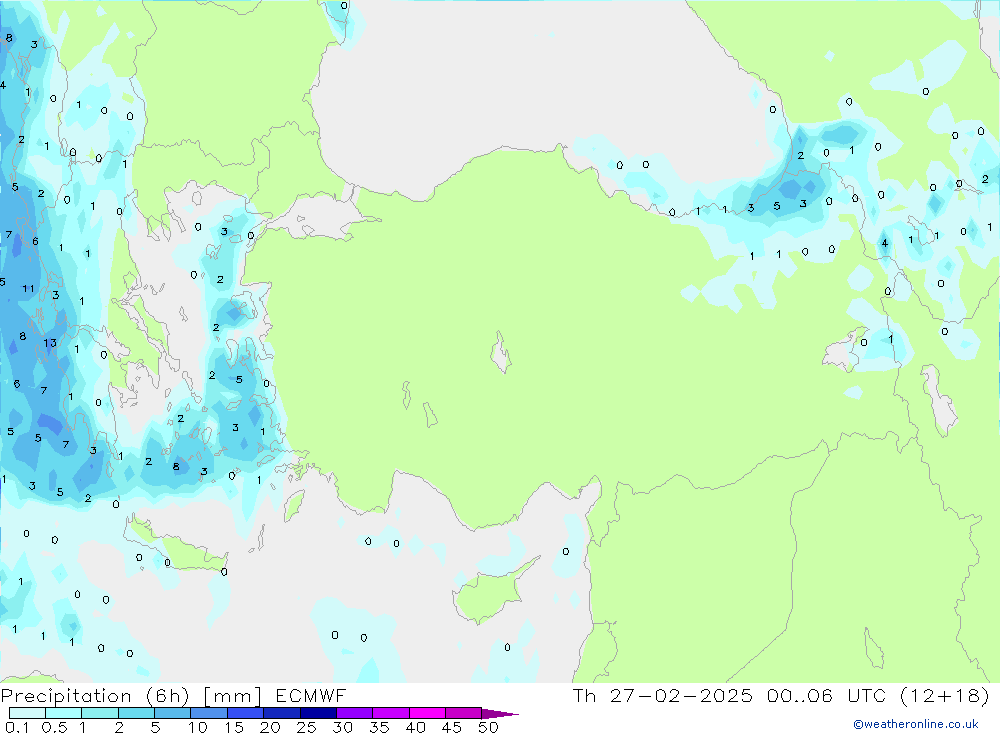Click the '0.5' legend scale label

pos(55,727)
